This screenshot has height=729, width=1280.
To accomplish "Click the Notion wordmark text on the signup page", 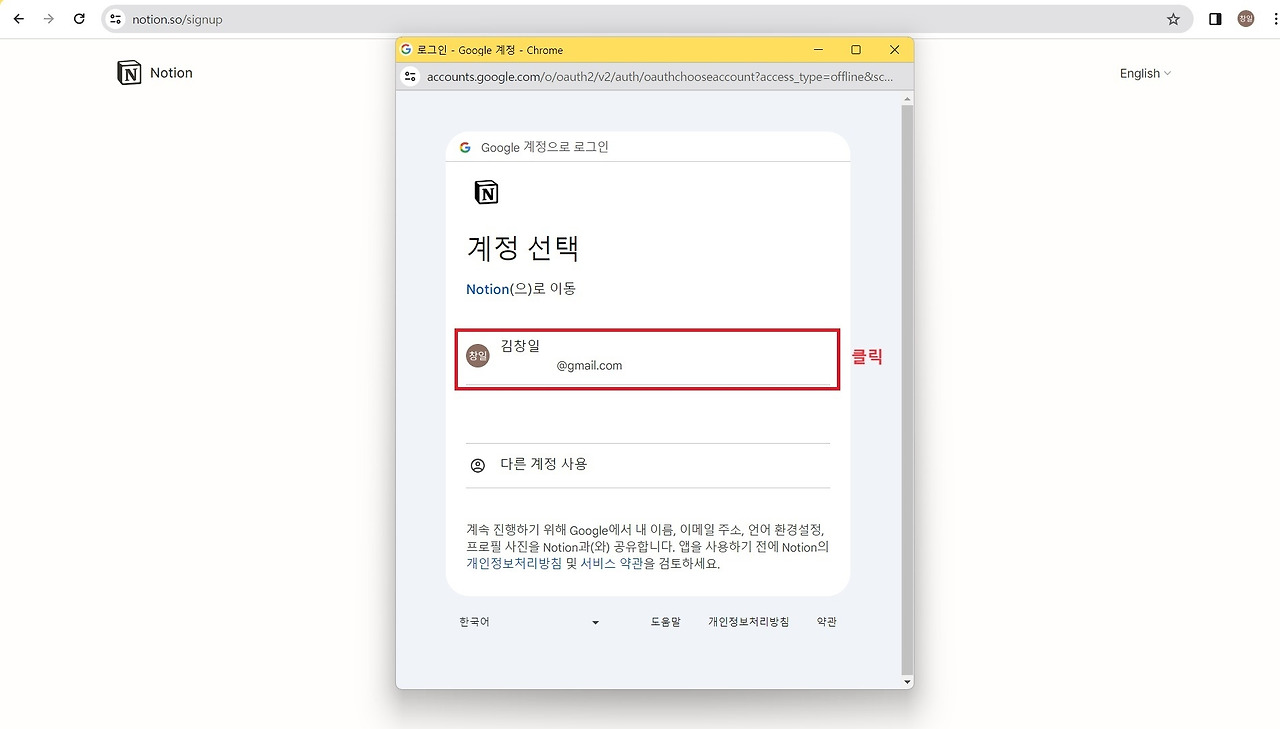I will 171,73.
